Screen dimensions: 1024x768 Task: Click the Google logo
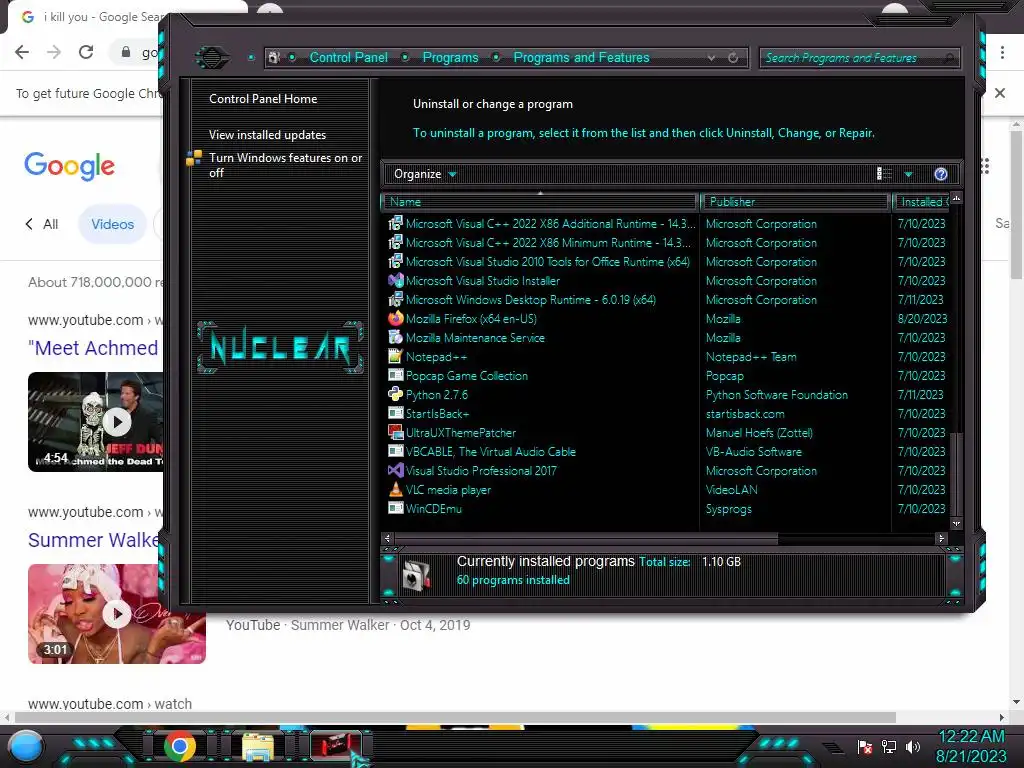point(69,166)
